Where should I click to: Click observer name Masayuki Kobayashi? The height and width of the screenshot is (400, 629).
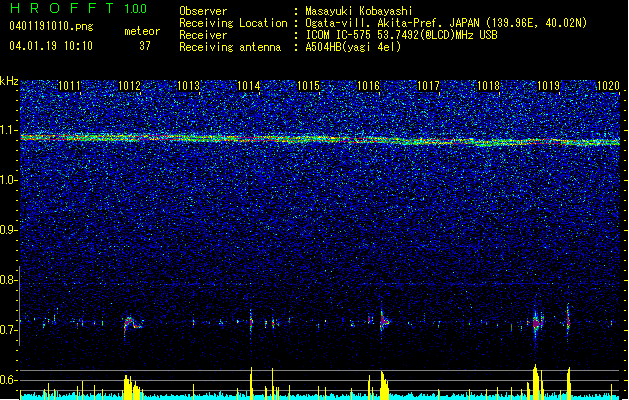tap(359, 11)
